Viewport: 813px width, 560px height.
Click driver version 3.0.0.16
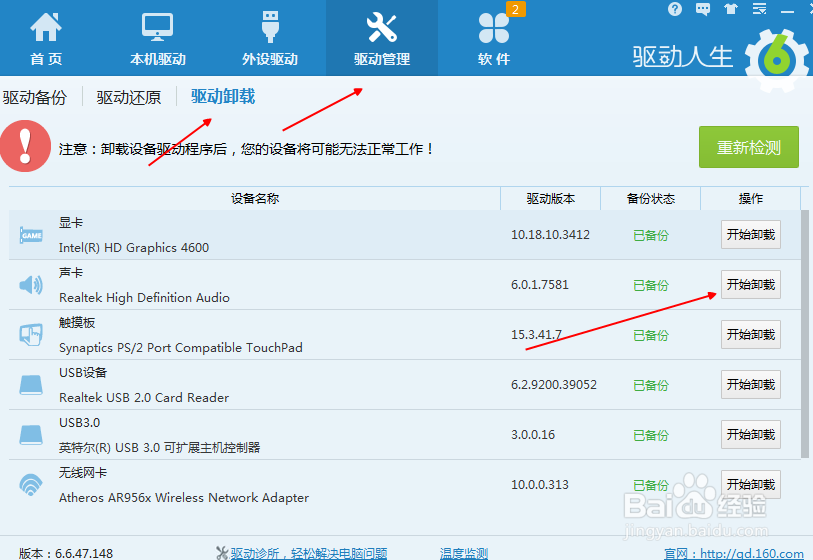pyautogui.click(x=533, y=435)
